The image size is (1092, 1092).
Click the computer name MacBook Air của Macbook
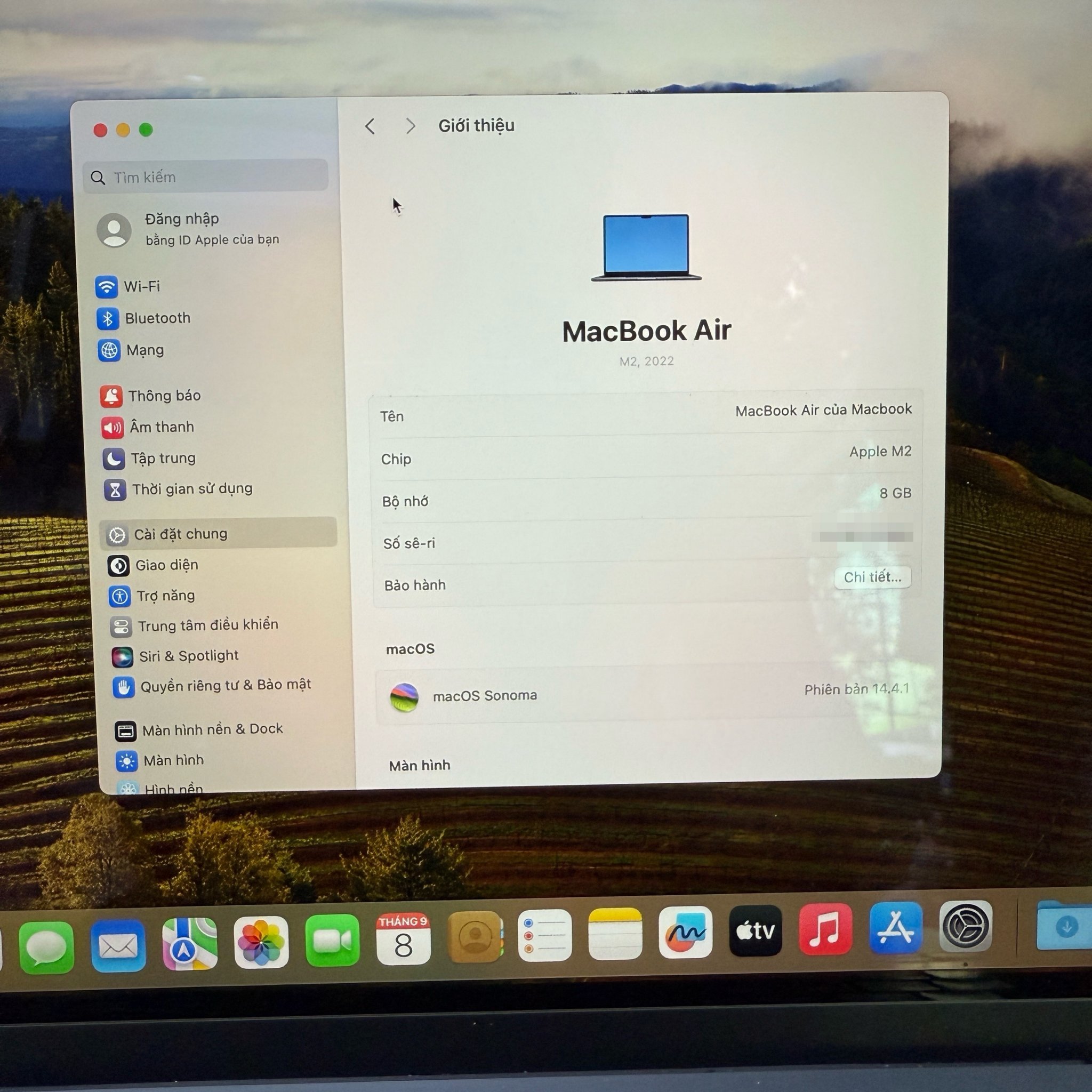[823, 410]
